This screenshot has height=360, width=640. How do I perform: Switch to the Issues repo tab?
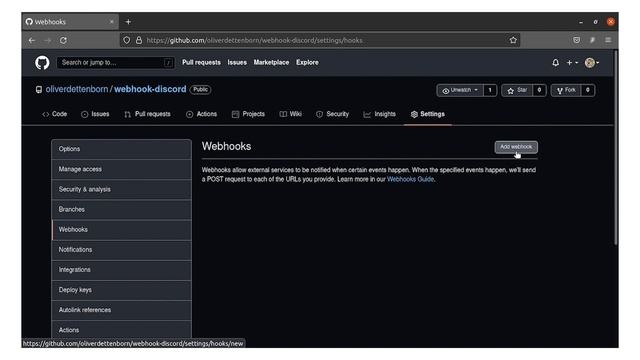click(95, 114)
